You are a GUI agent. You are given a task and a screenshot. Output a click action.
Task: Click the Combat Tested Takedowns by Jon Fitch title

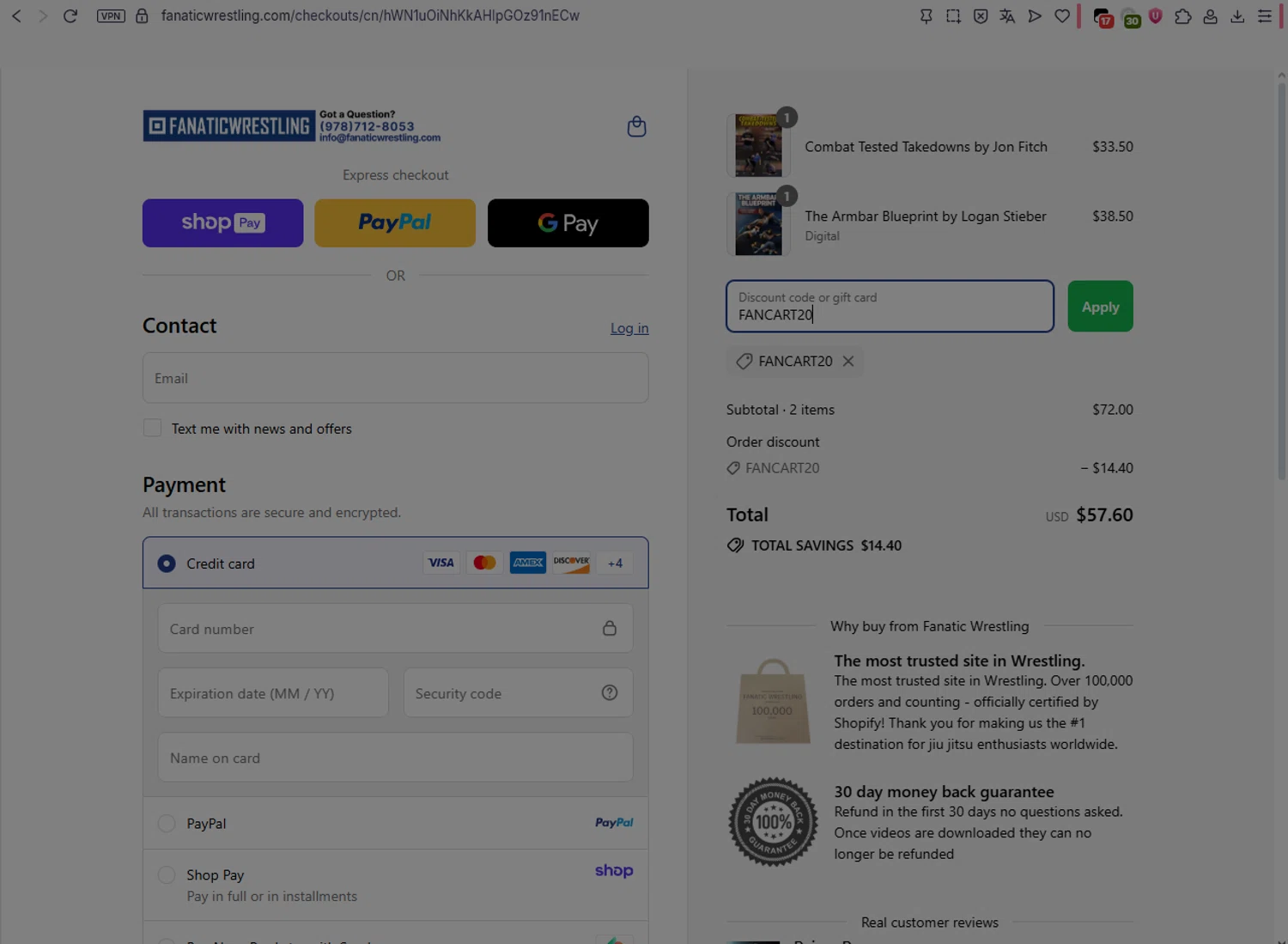[x=926, y=147]
